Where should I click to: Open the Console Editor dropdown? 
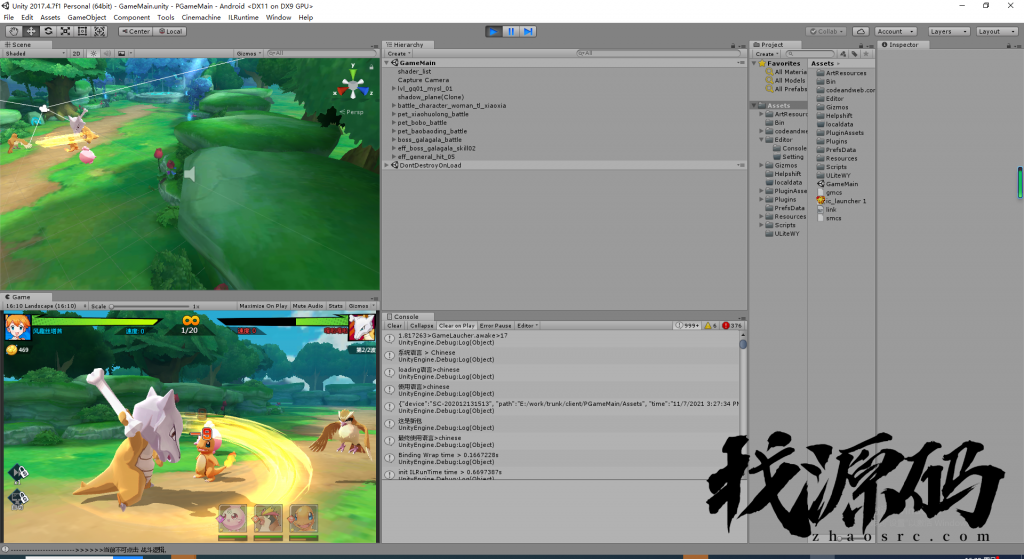(x=527, y=325)
